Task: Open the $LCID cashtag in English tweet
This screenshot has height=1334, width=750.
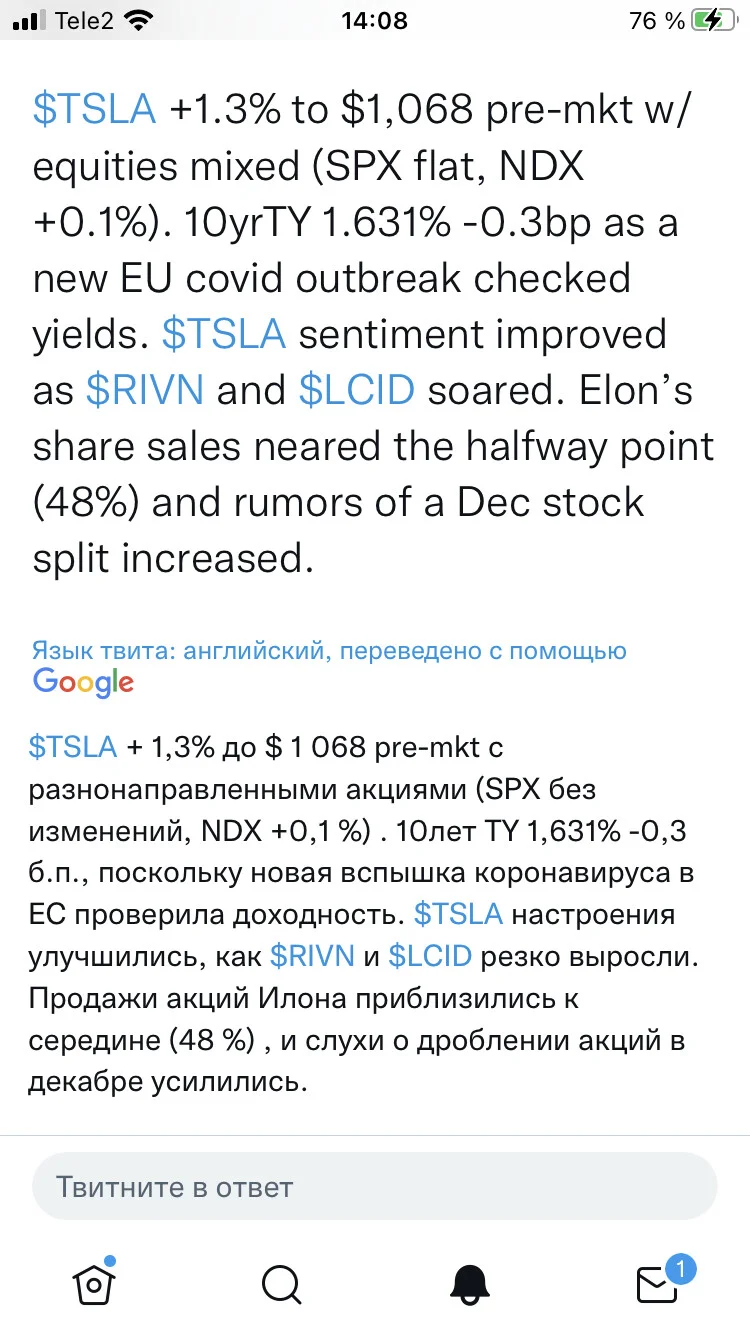Action: 356,390
